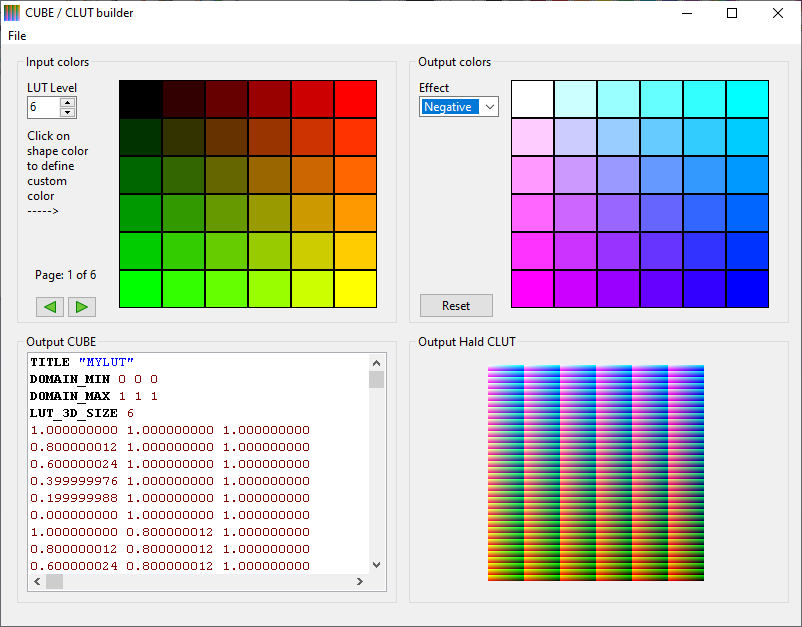Click the down arrow of CUBE text scrollbar
The image size is (802, 627).
coord(376,565)
